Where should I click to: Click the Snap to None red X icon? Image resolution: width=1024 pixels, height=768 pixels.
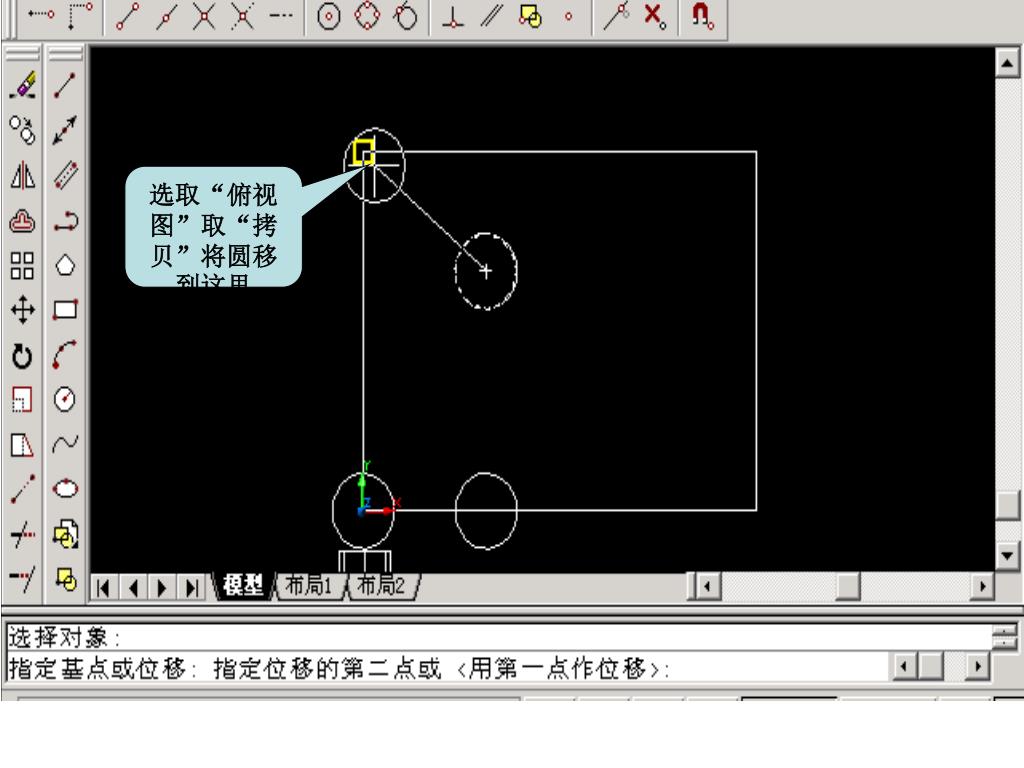pyautogui.click(x=654, y=16)
